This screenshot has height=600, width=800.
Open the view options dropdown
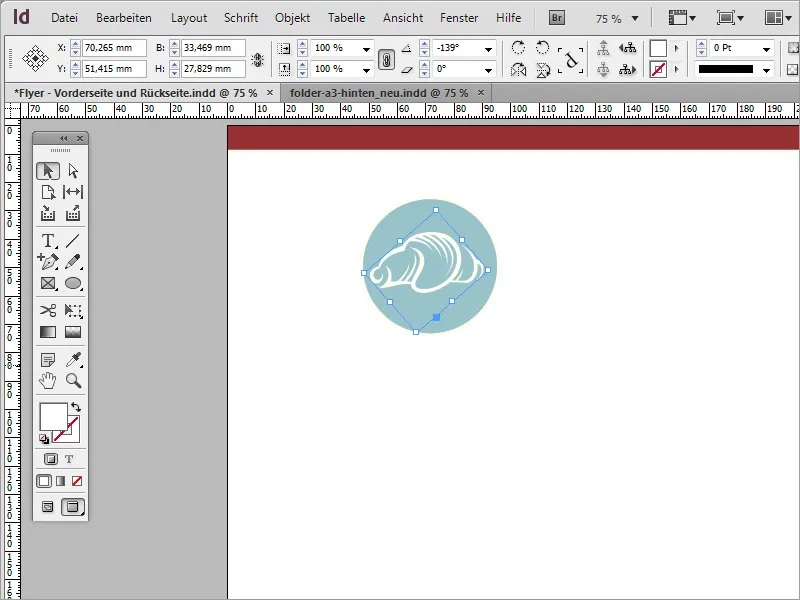coord(682,18)
